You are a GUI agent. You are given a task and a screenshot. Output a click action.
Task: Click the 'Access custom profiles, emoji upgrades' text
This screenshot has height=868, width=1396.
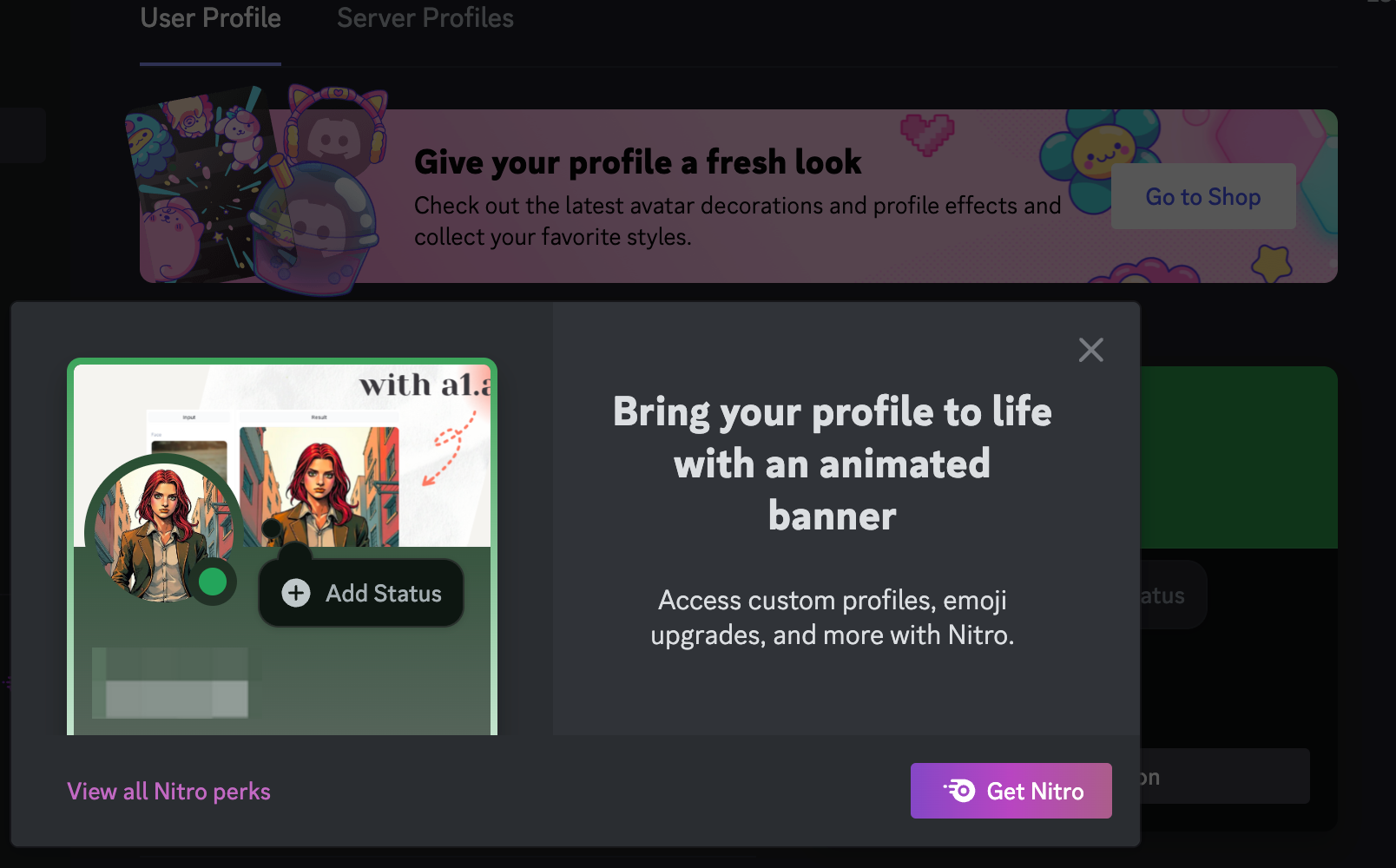click(x=833, y=618)
